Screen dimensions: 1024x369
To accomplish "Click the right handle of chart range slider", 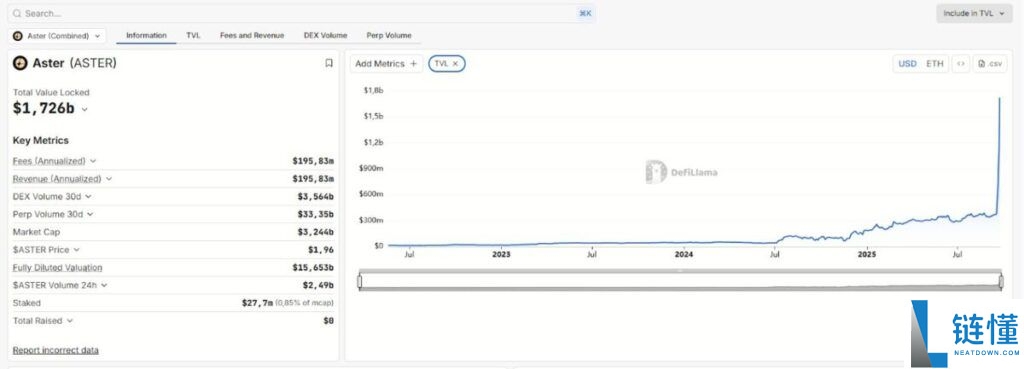I will pos(1001,281).
